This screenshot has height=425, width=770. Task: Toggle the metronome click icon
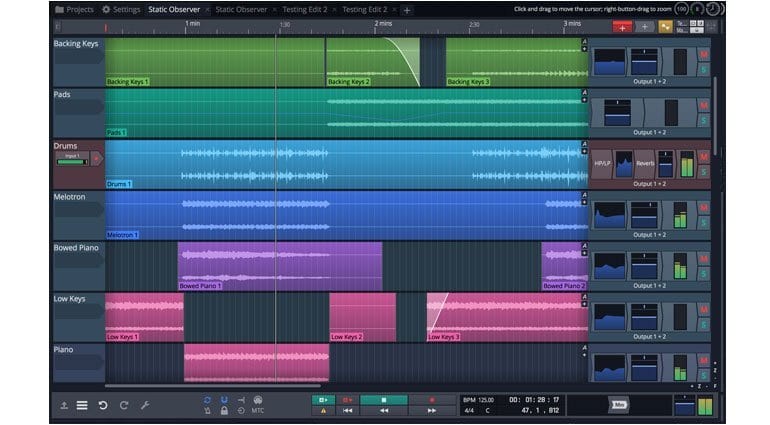(x=207, y=410)
